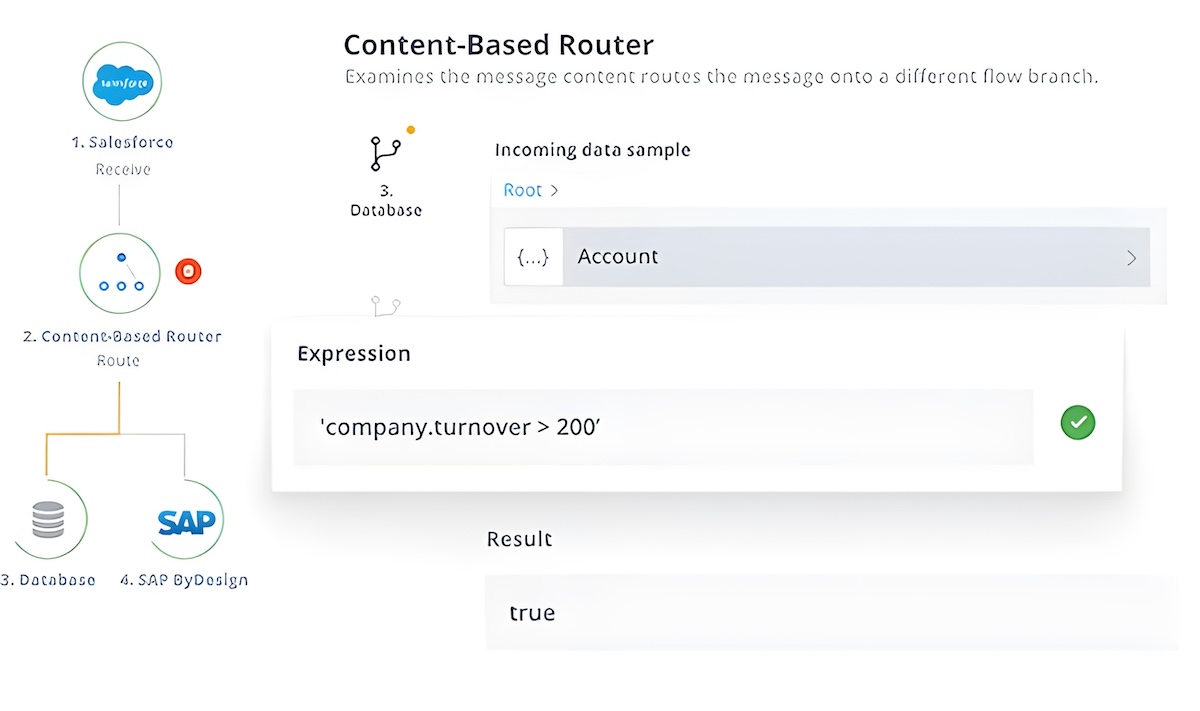Click the branch icon above 3. Database
Image resolution: width=1200 pixels, height=711 pixels.
tap(384, 154)
